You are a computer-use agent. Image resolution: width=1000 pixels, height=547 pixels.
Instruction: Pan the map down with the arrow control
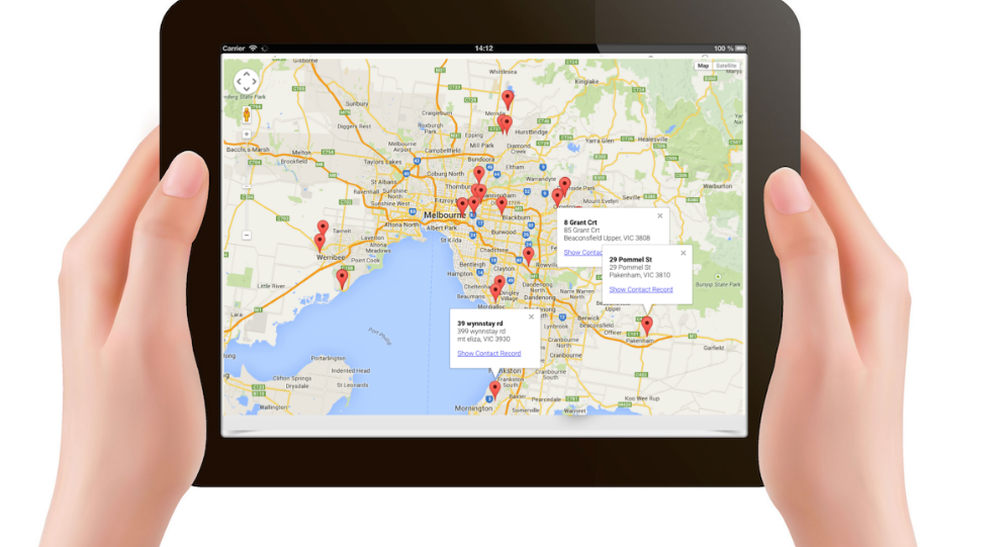click(246, 89)
